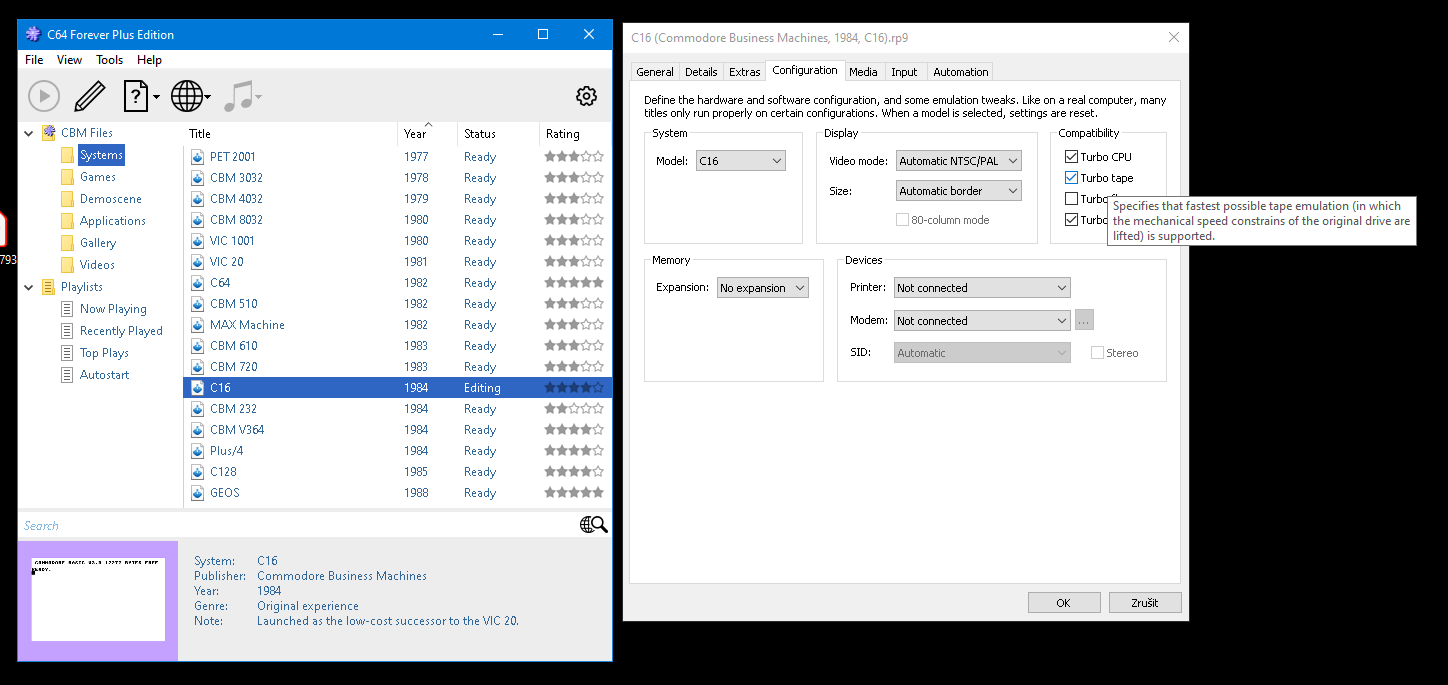Viewport: 1448px width, 685px height.
Task: Switch to the Extras tab
Action: click(745, 72)
